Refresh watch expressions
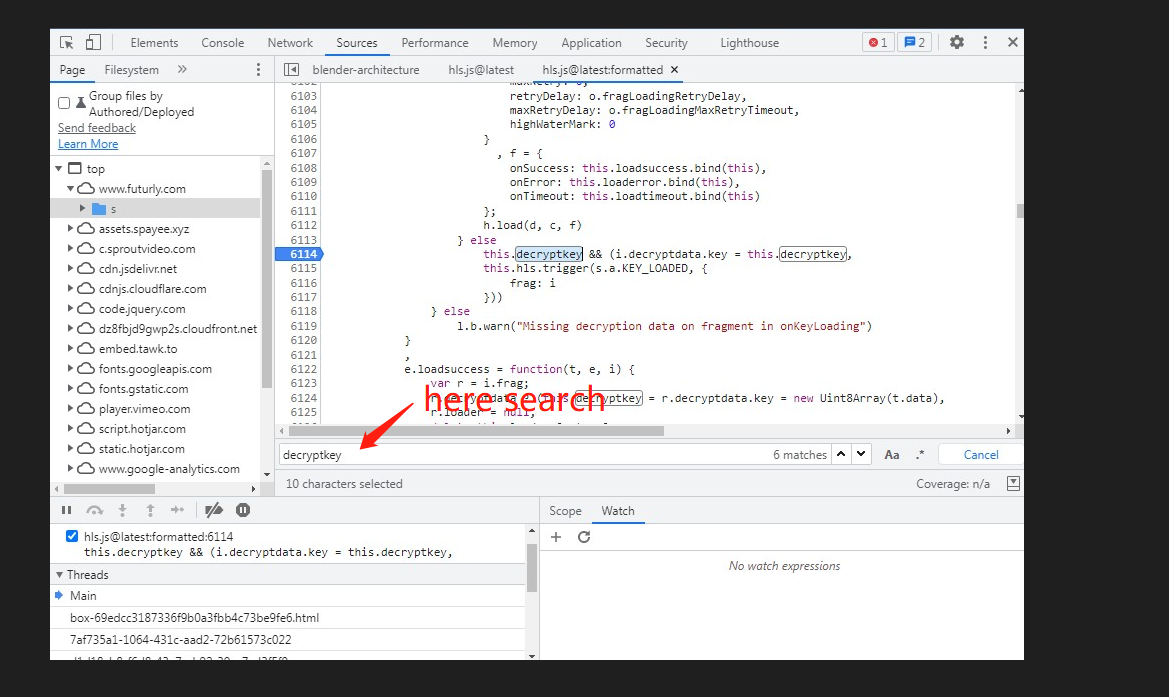The height and width of the screenshot is (697, 1169). (x=584, y=537)
